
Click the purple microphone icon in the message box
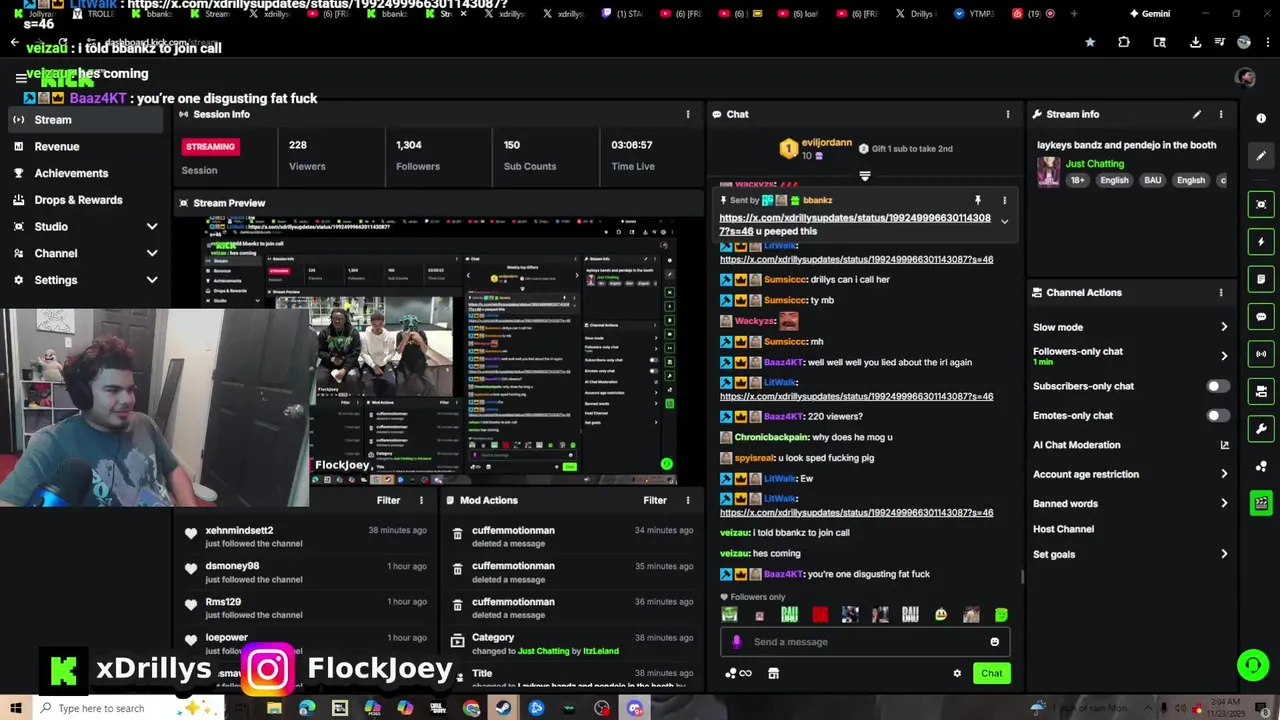click(737, 642)
